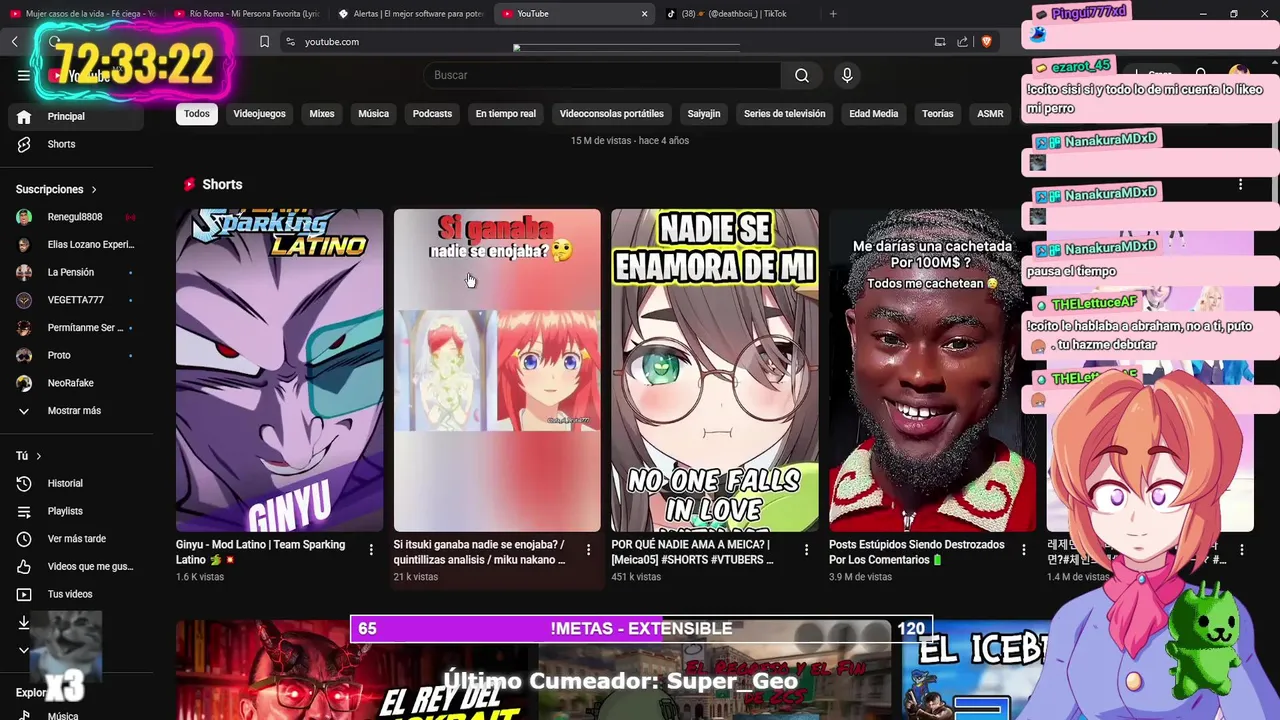Select the Saiyajin filter chip
Image resolution: width=1280 pixels, height=720 pixels.
point(704,114)
